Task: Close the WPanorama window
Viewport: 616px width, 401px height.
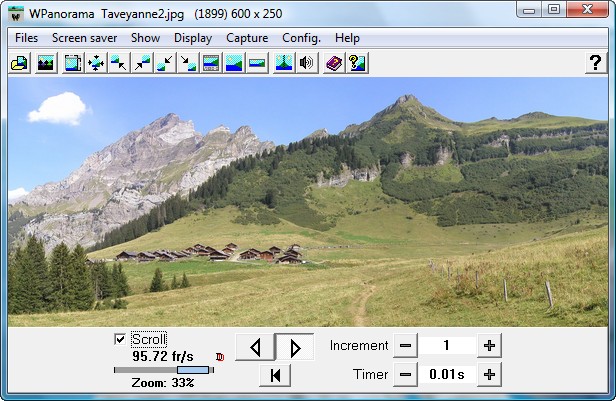Action: 587,9
